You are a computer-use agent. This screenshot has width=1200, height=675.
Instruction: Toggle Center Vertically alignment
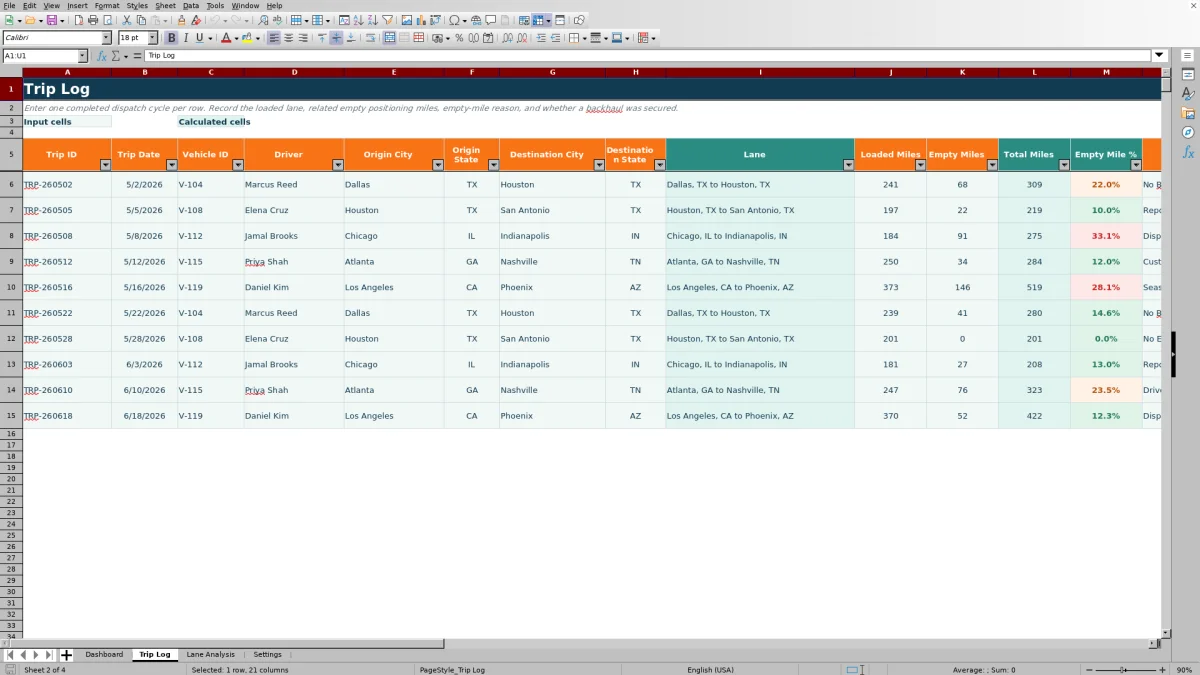click(336, 38)
